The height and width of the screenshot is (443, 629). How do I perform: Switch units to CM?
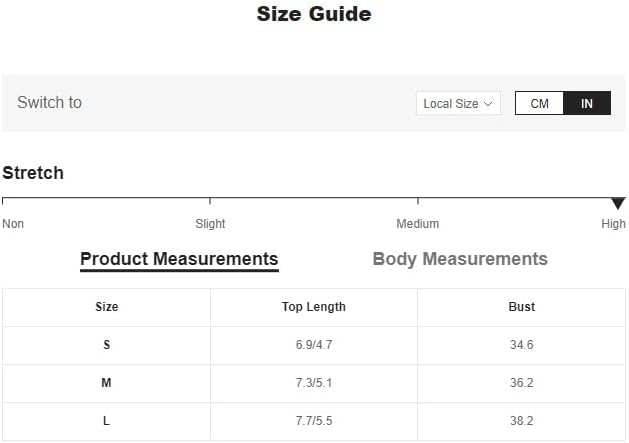[x=540, y=103]
